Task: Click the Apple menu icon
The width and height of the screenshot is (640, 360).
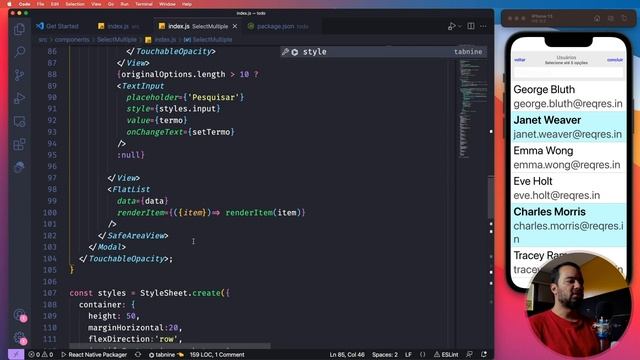Action: (x=9, y=4)
